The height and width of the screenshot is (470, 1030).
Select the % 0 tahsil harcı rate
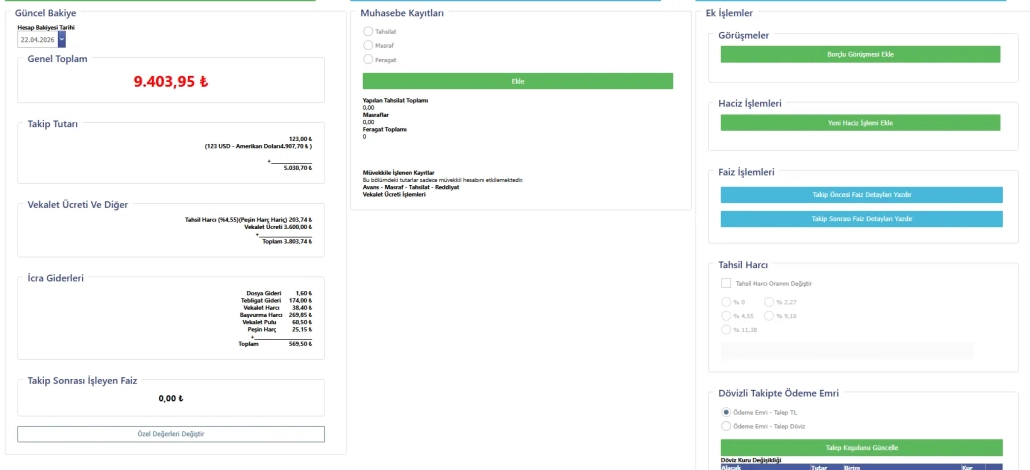tap(726, 301)
